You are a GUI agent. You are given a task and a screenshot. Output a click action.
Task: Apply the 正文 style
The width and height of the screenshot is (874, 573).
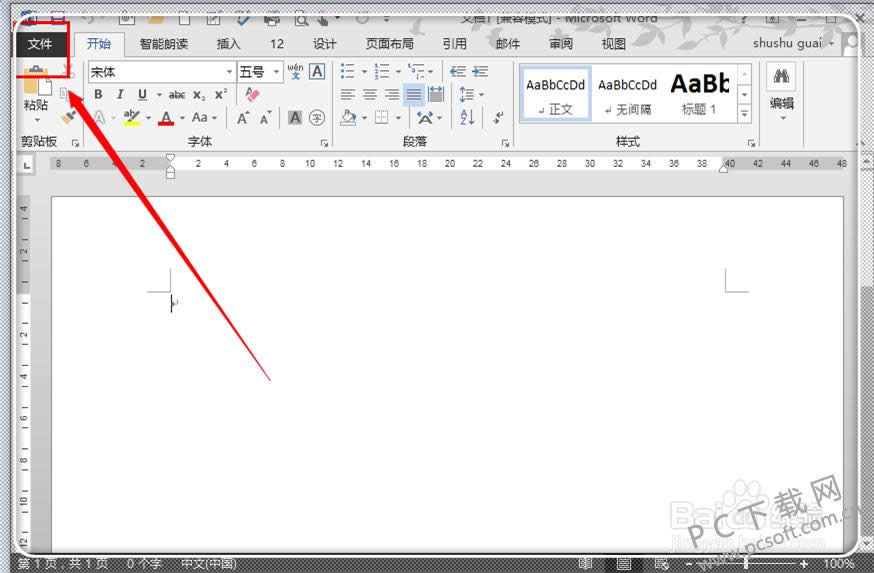coord(555,94)
